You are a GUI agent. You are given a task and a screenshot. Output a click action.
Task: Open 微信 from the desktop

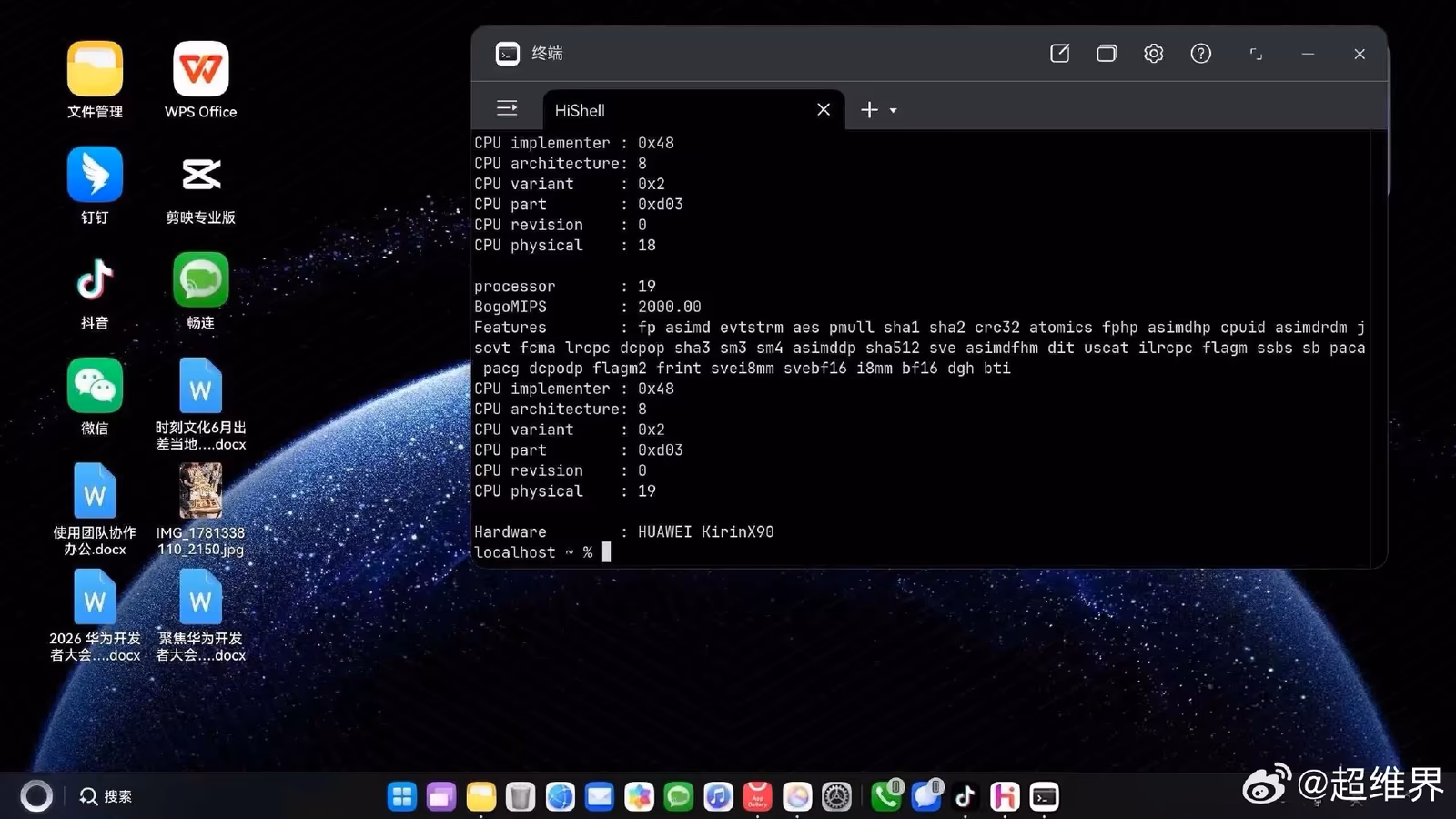95,386
